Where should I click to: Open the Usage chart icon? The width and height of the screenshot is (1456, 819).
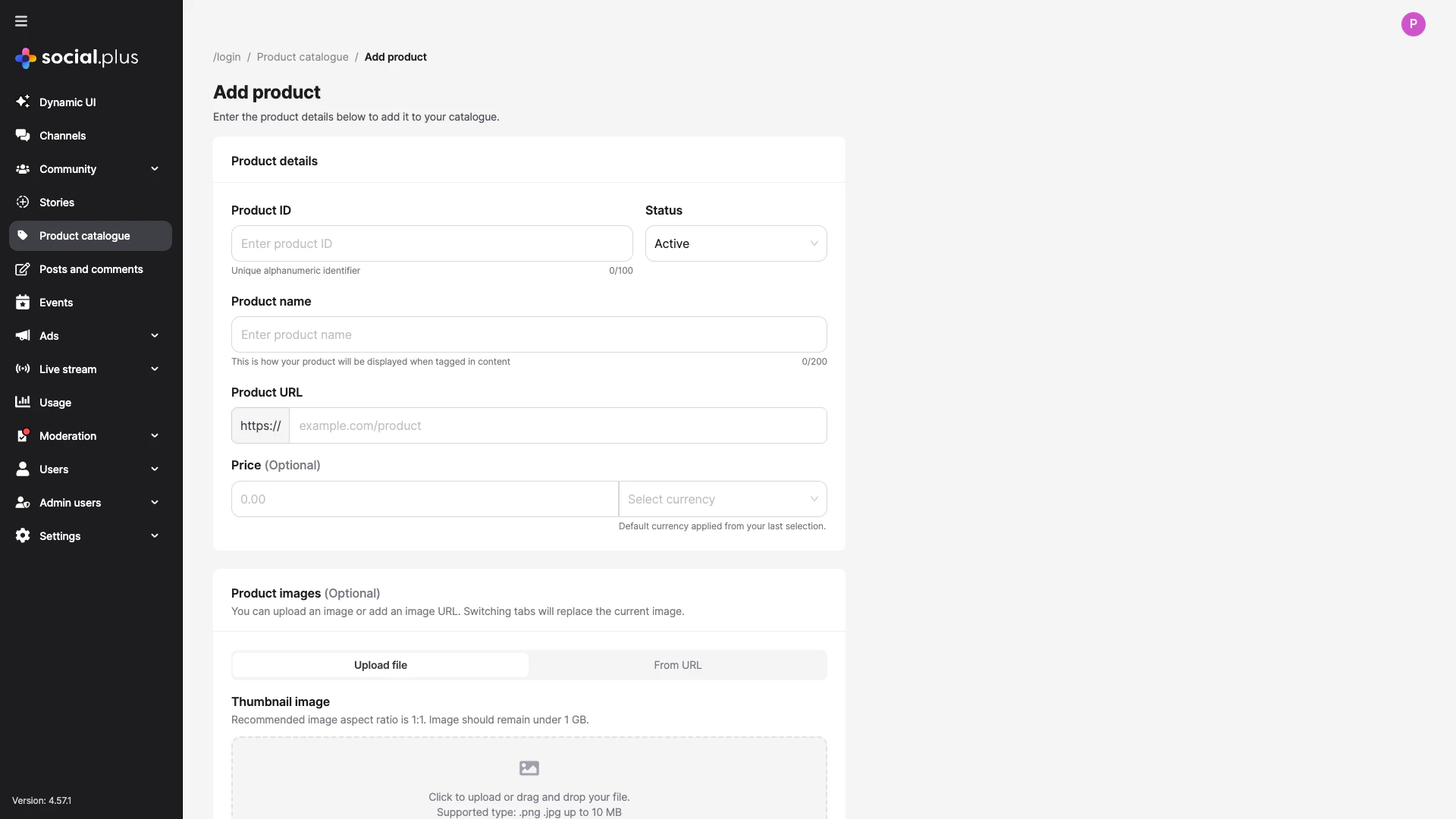coord(23,402)
